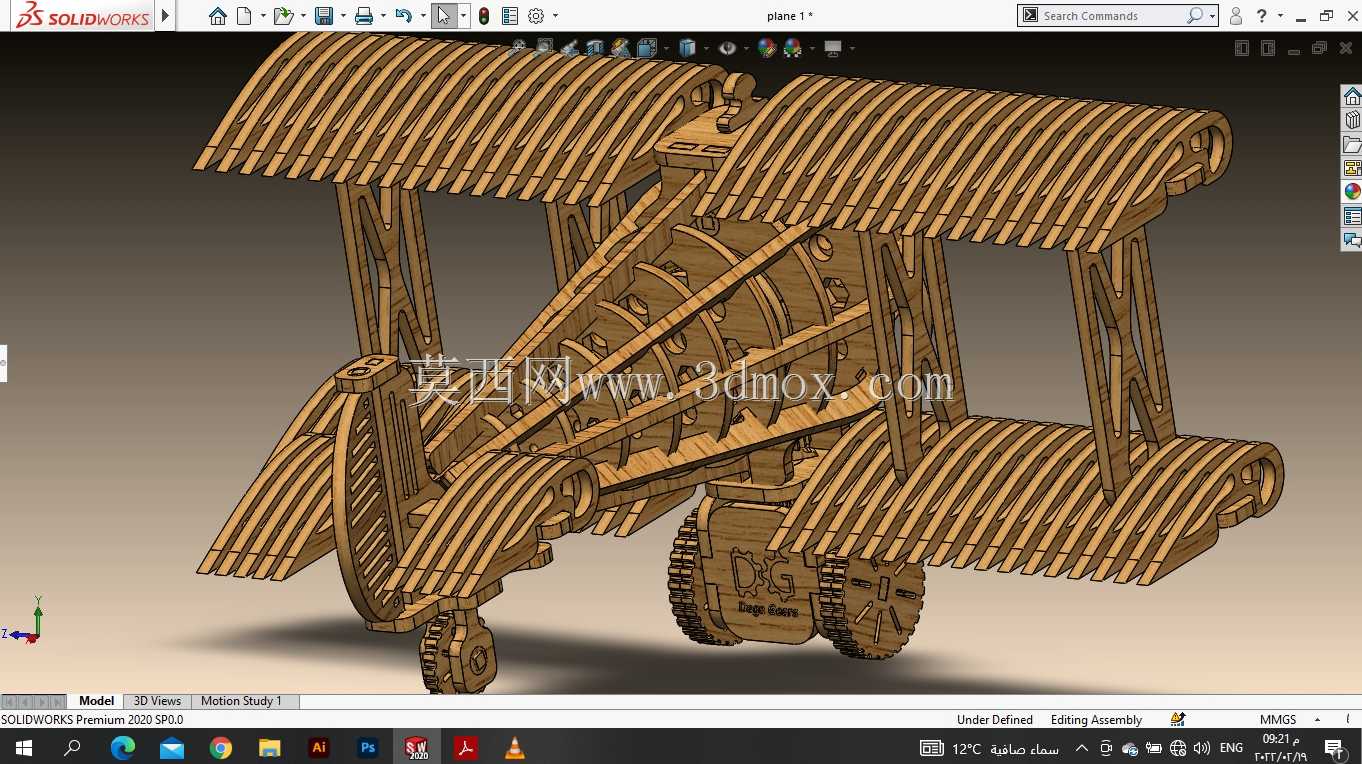Screen dimensions: 1362x764
Task: Select Previous View icon
Action: pos(570,47)
